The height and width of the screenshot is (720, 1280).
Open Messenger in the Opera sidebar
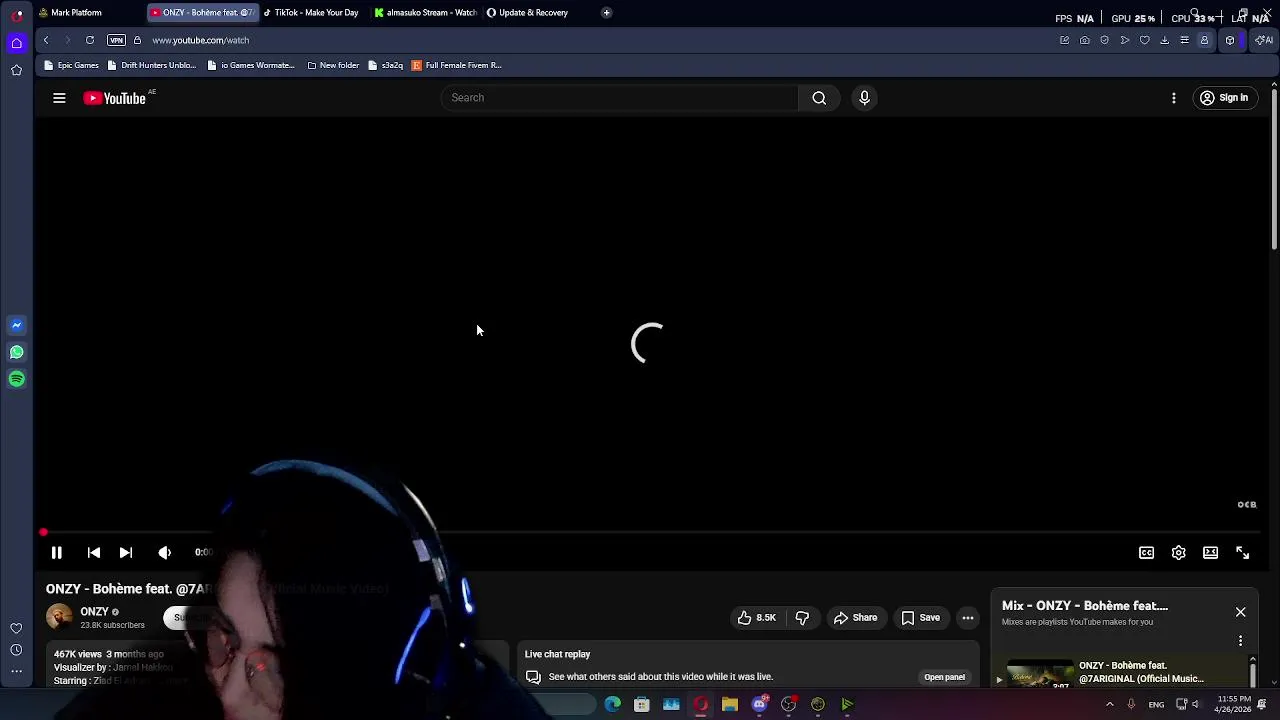point(17,325)
